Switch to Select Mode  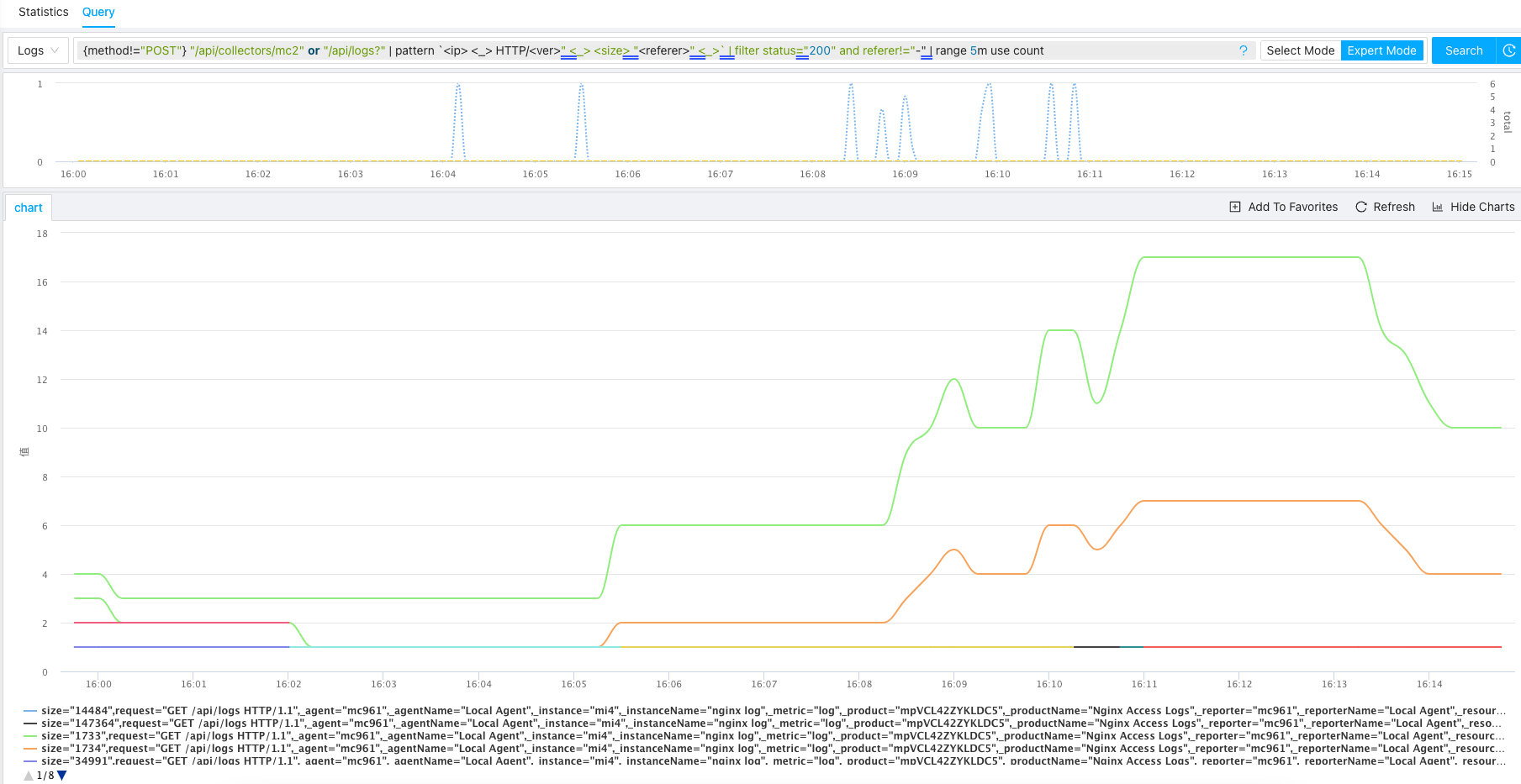point(1300,50)
